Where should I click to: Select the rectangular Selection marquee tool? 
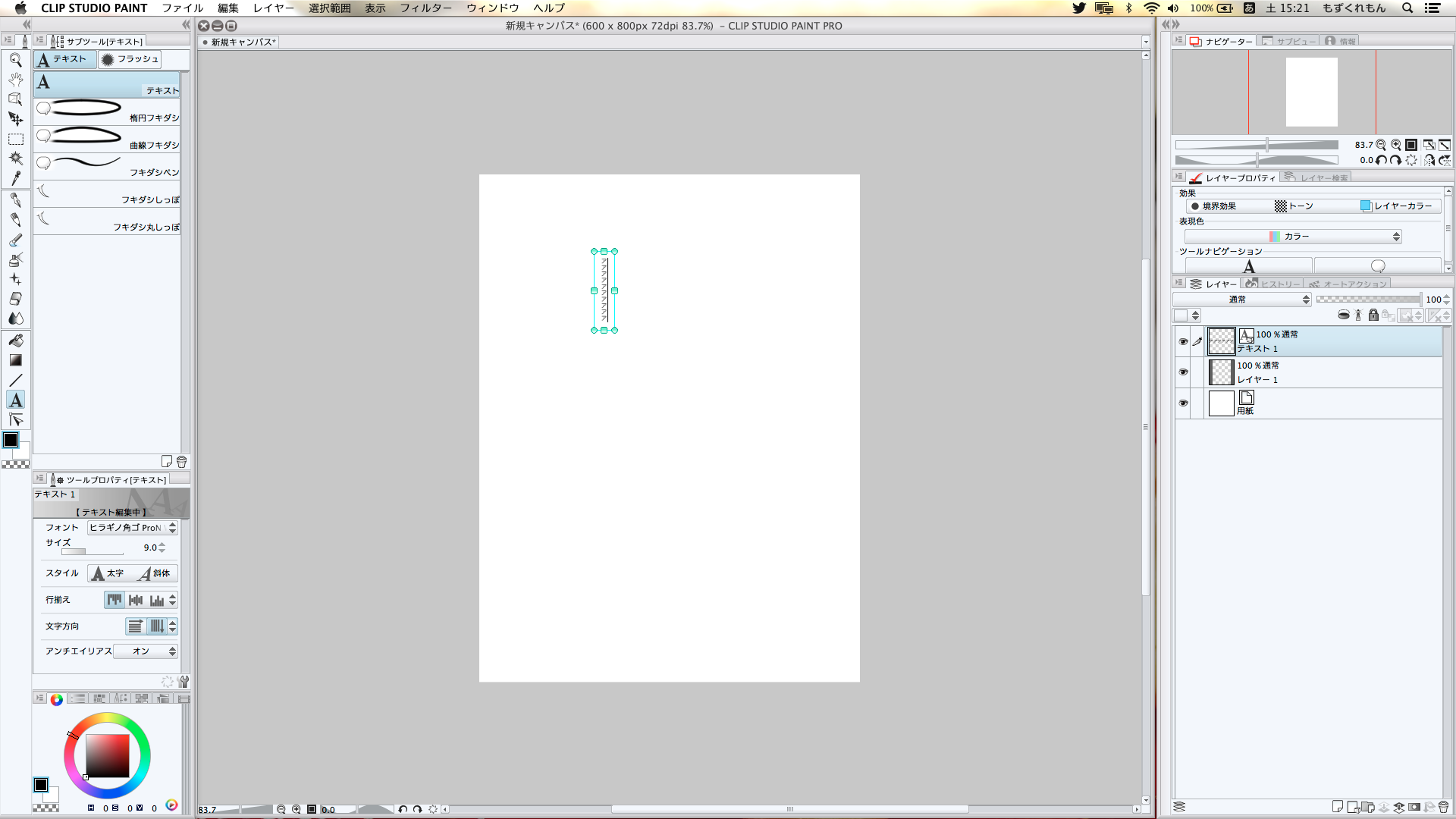(x=15, y=139)
